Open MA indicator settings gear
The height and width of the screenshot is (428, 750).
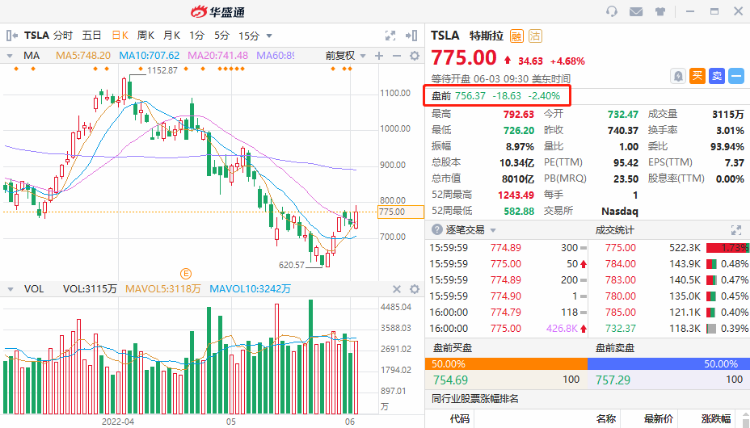pos(414,56)
